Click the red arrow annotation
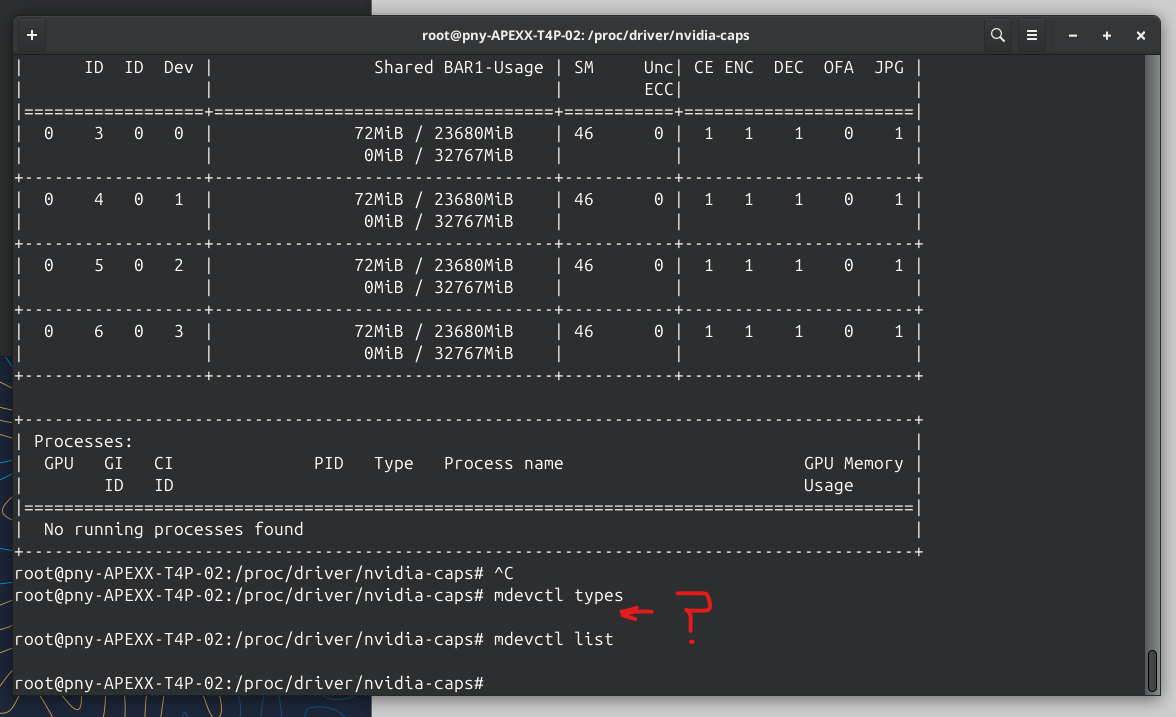Image resolution: width=1176 pixels, height=717 pixels. coord(640,611)
